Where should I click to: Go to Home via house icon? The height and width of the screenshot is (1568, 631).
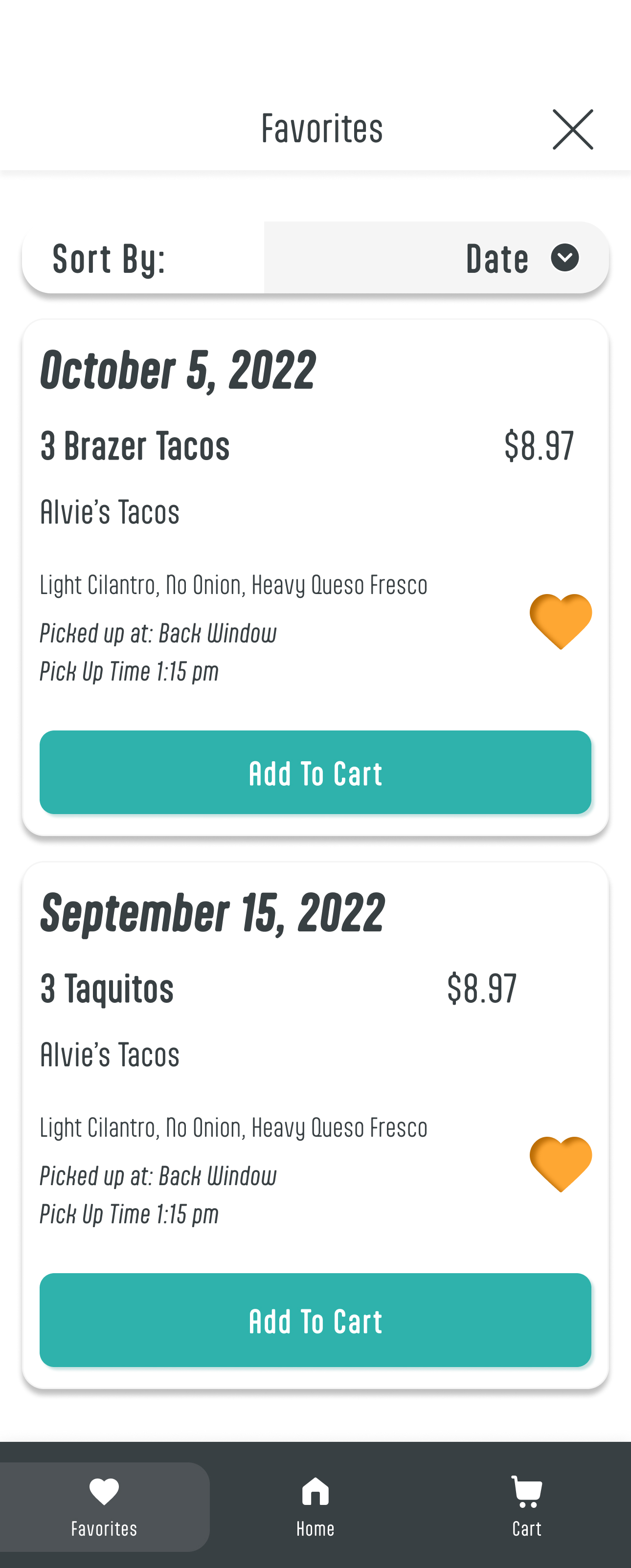[315, 1491]
